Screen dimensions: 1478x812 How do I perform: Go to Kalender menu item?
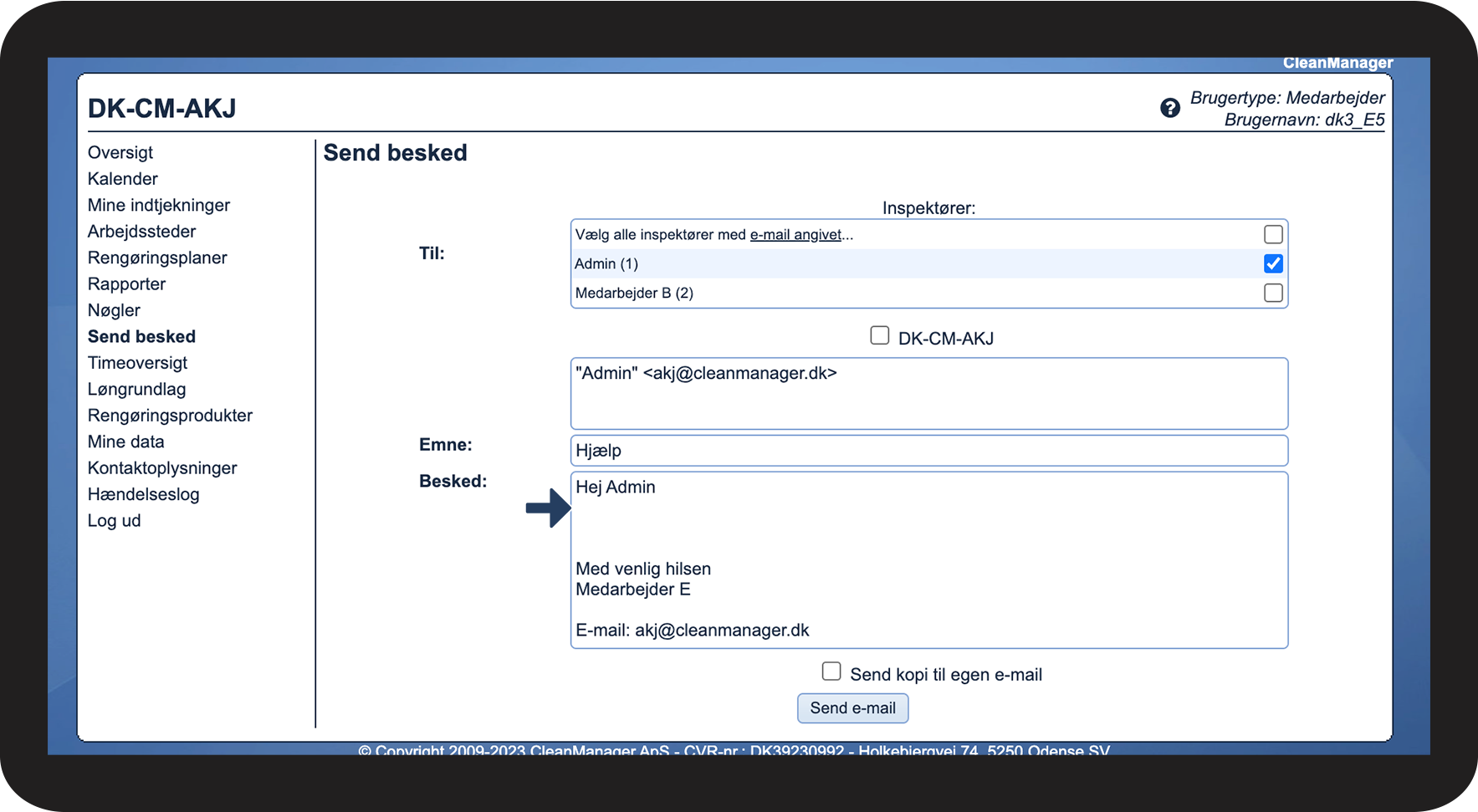click(123, 179)
